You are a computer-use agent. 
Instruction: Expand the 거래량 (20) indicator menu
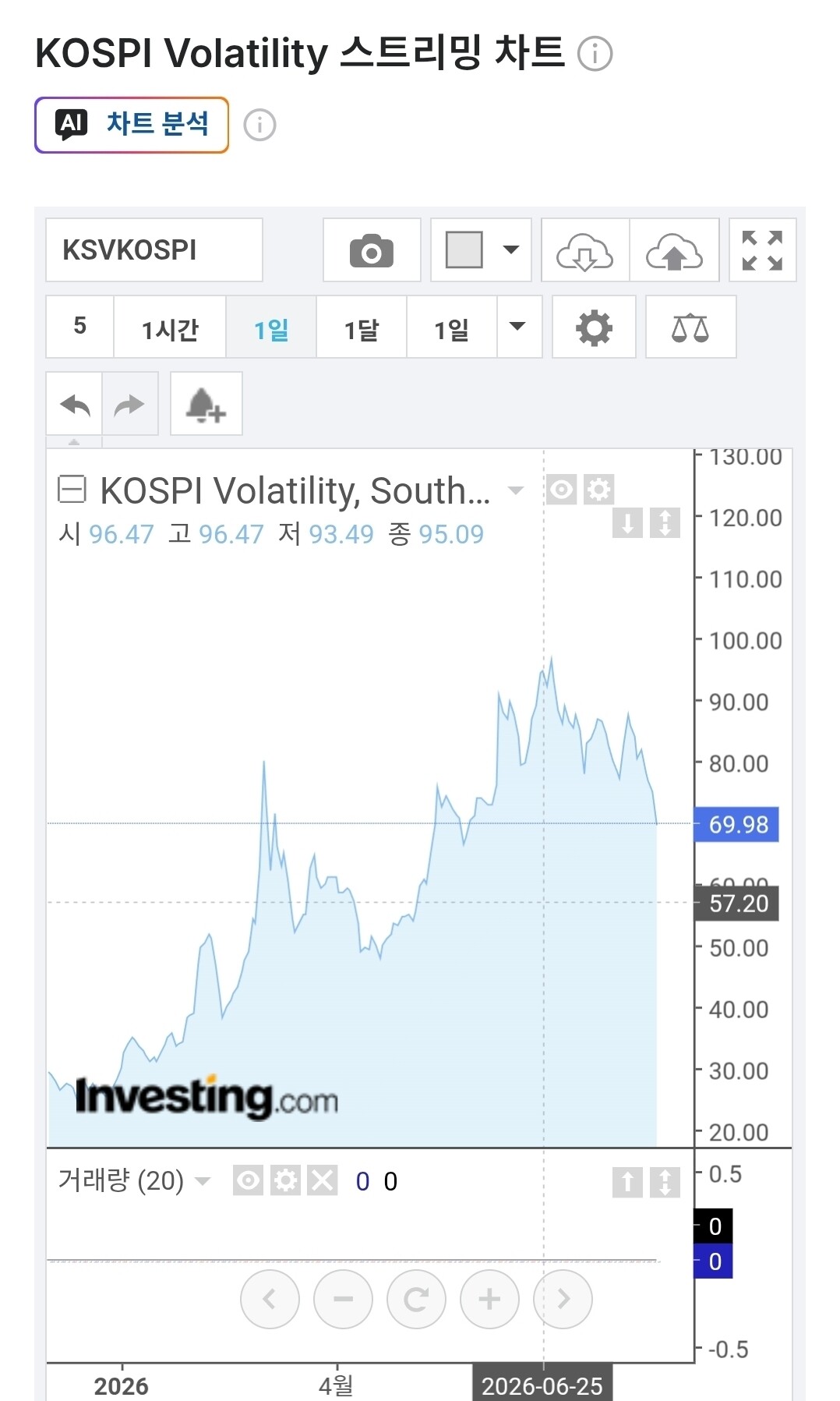pyautogui.click(x=203, y=1181)
